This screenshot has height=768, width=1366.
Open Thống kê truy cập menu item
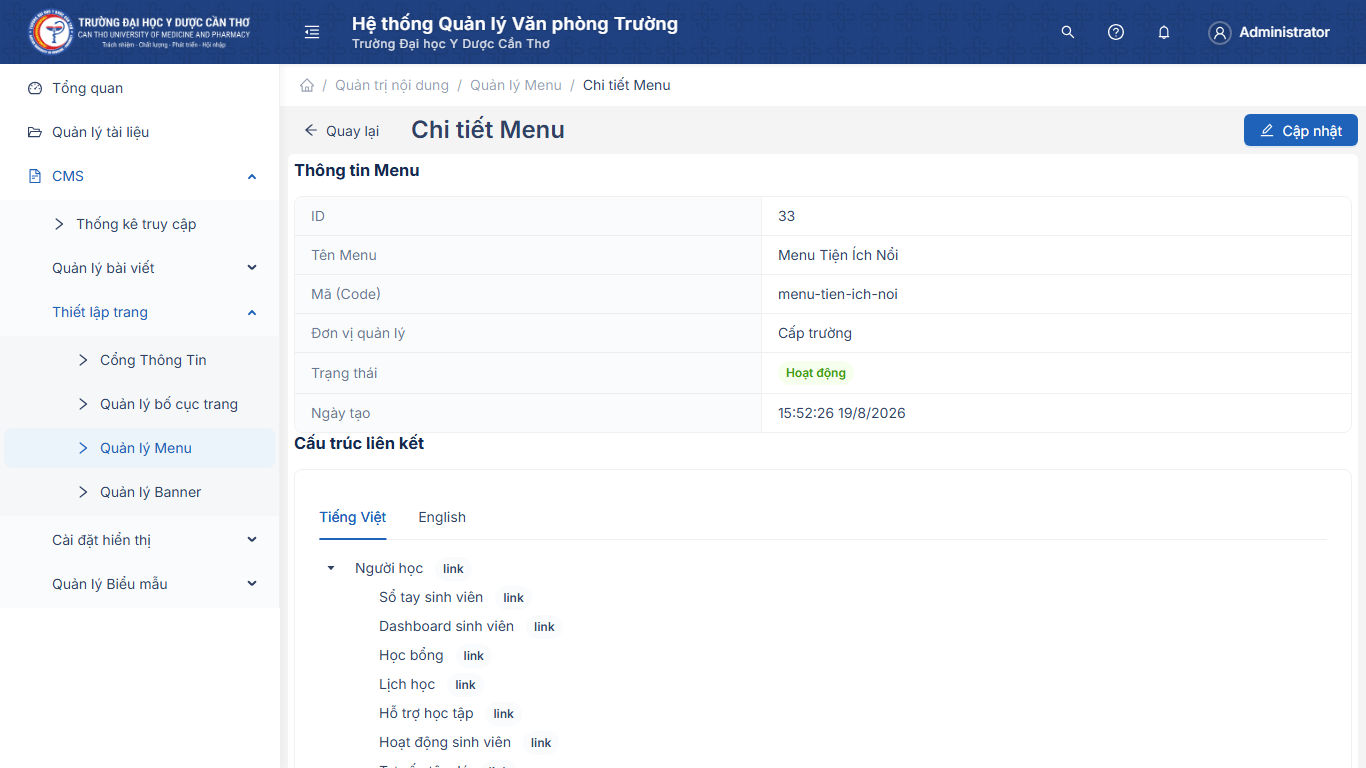click(x=139, y=224)
